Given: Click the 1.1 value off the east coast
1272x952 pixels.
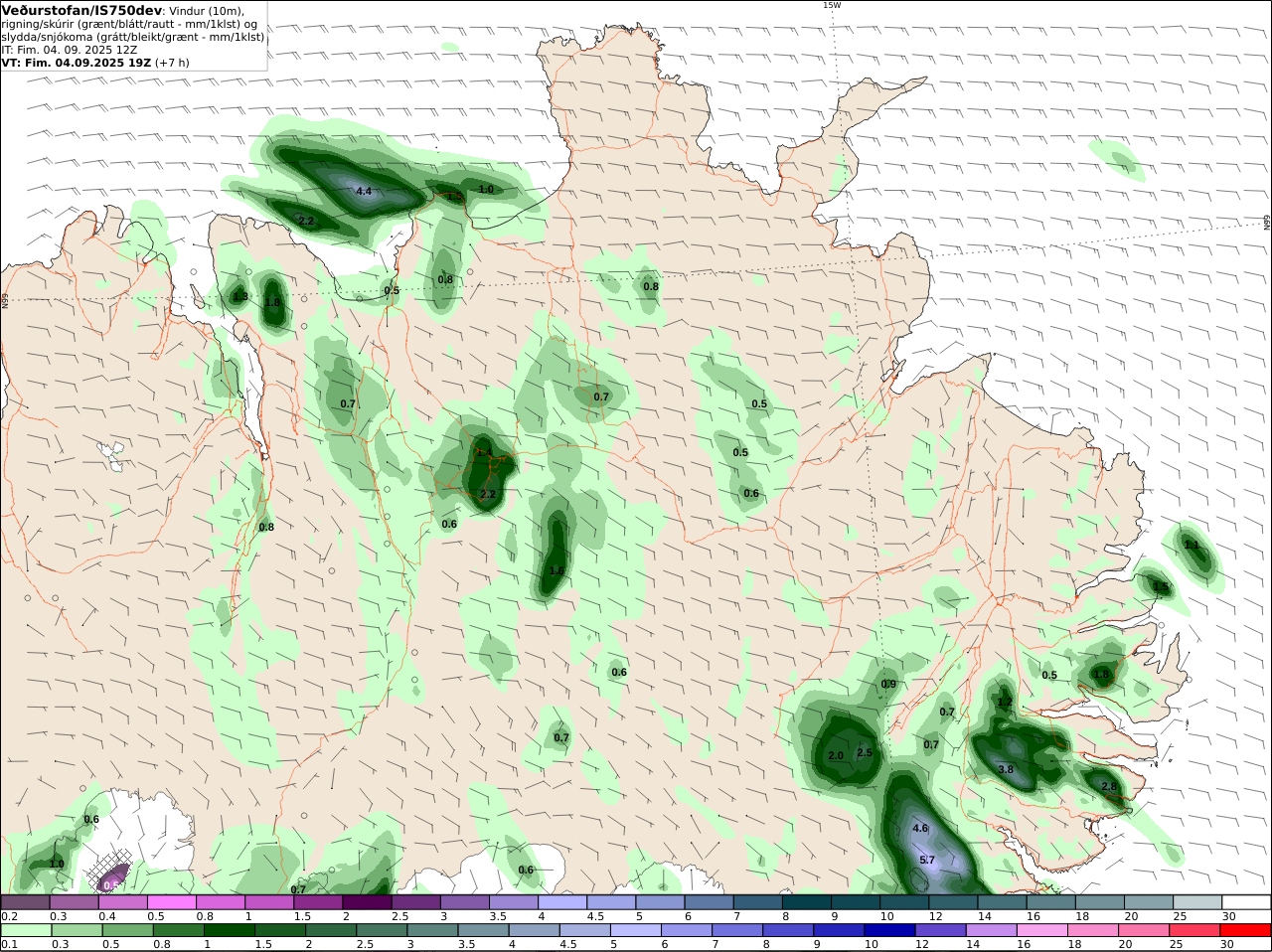Looking at the screenshot, I should pos(1192,545).
